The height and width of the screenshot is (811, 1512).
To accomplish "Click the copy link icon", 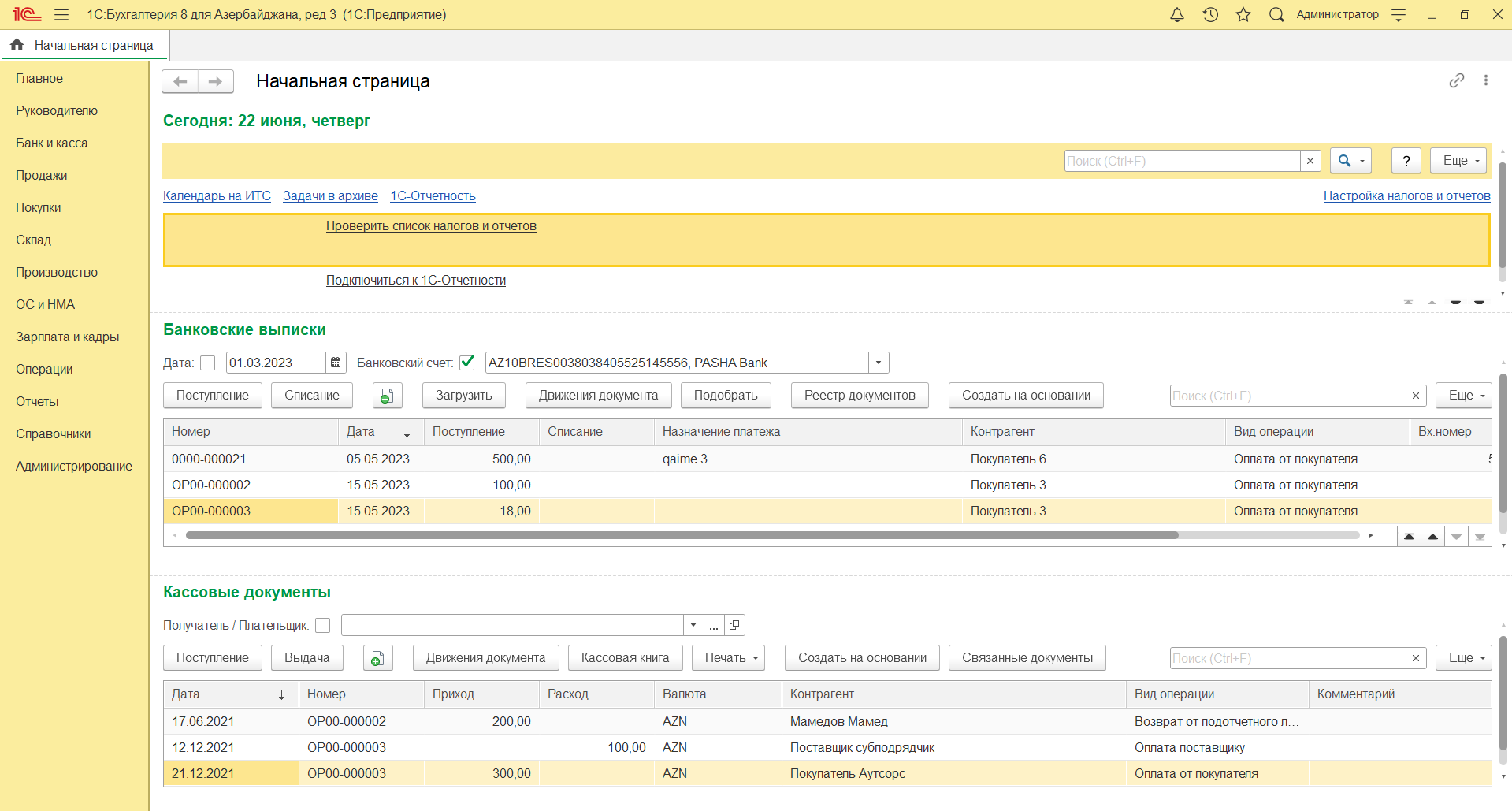I will [x=1456, y=80].
